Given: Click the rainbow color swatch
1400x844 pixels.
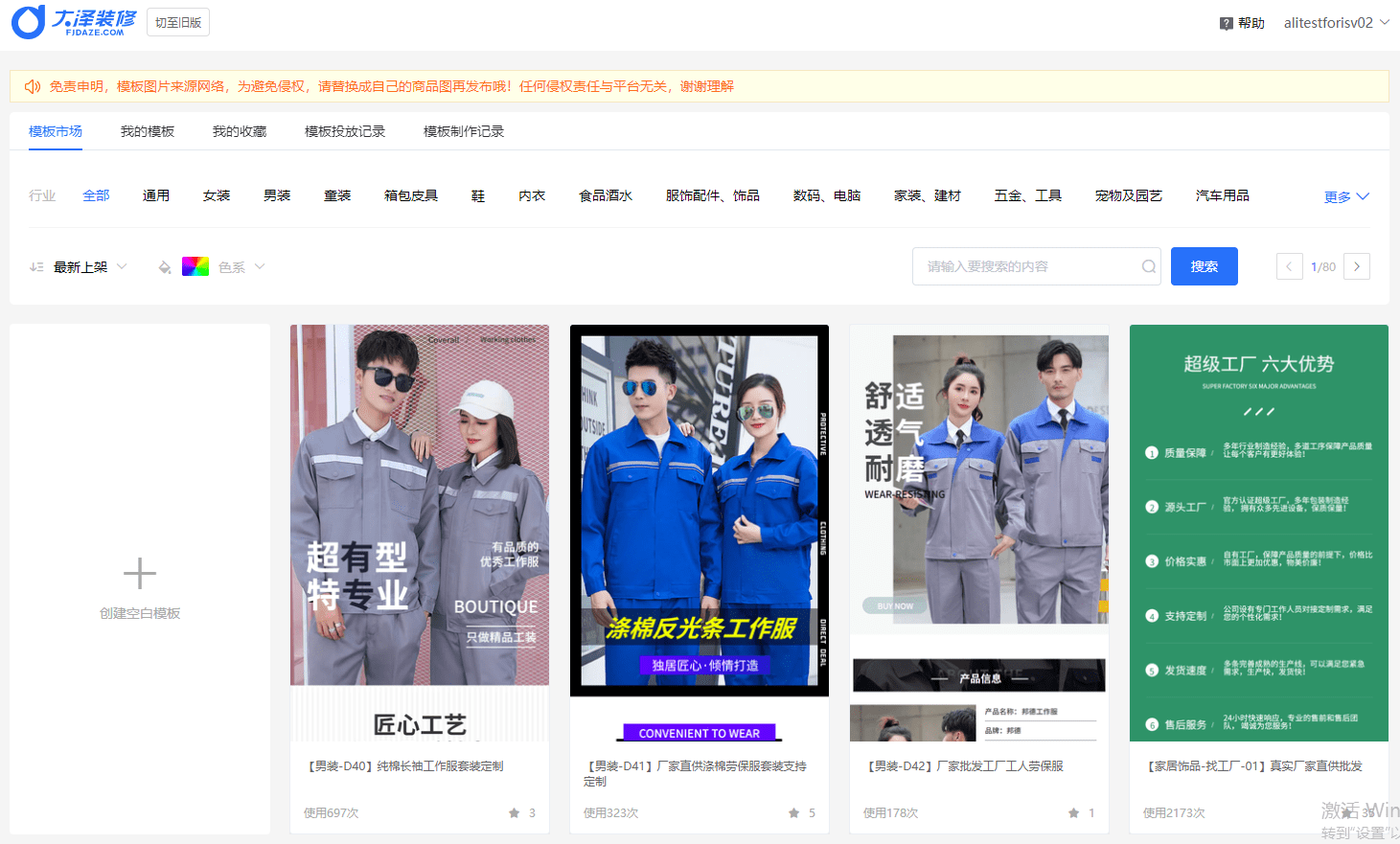Looking at the screenshot, I should click(195, 266).
